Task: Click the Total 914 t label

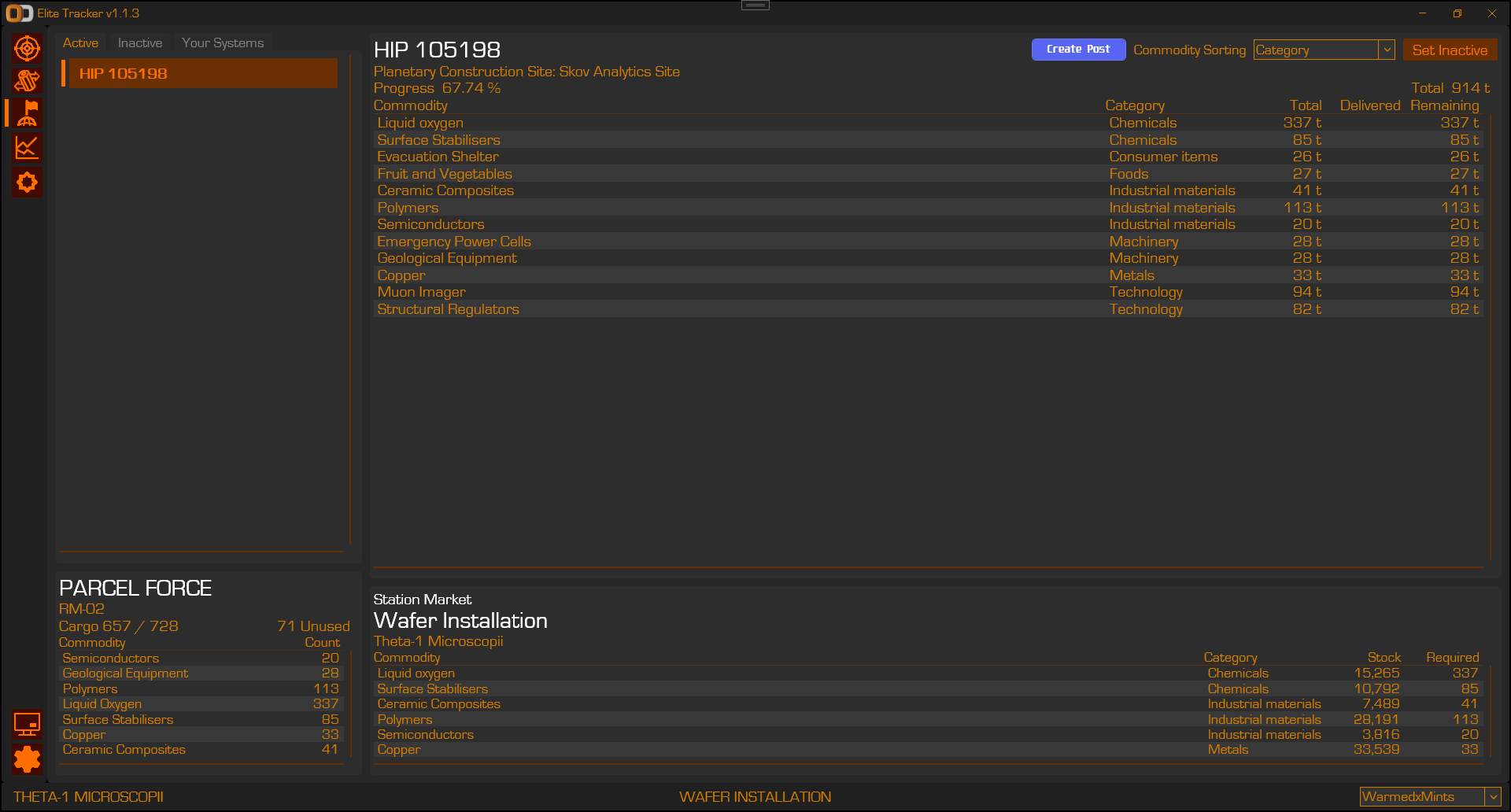Action: click(x=1450, y=88)
